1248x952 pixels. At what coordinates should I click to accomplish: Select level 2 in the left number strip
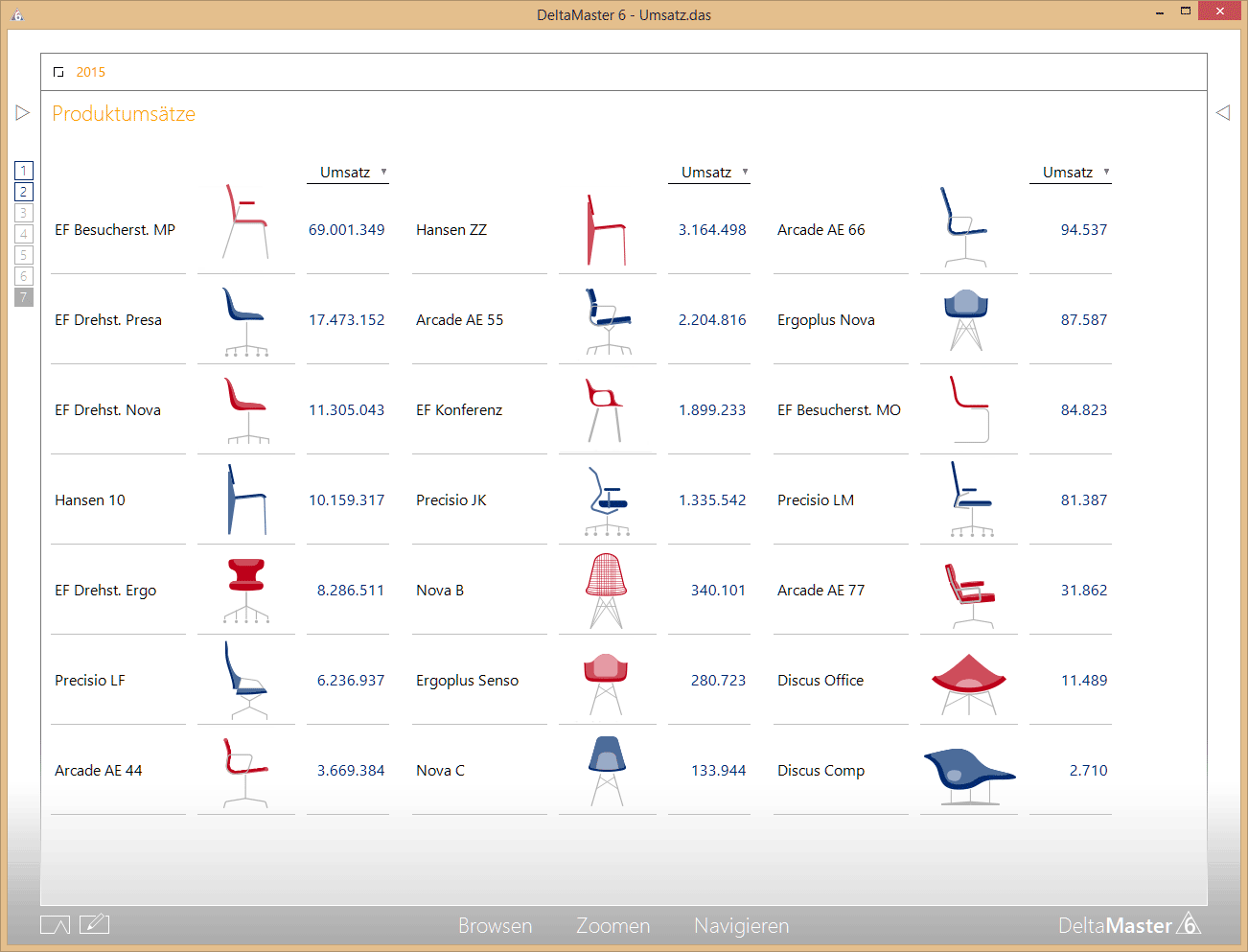(24, 192)
